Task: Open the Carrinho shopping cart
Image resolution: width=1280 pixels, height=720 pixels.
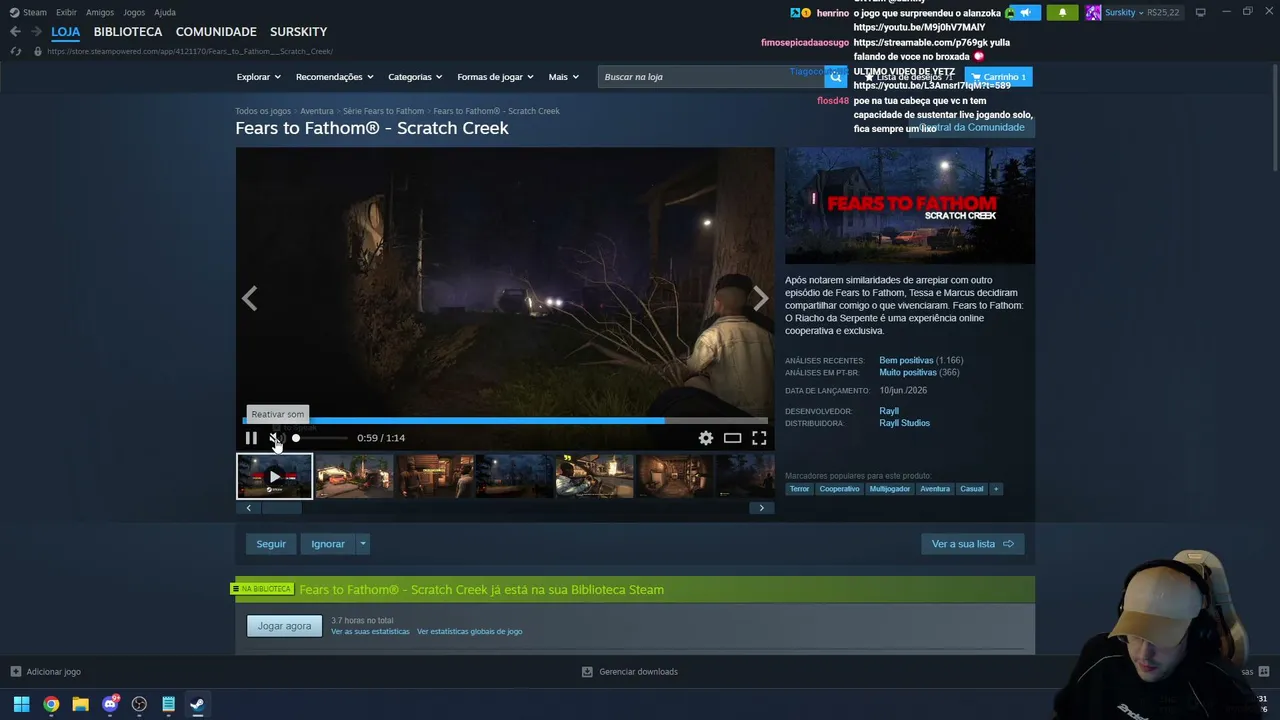Action: click(x=999, y=77)
